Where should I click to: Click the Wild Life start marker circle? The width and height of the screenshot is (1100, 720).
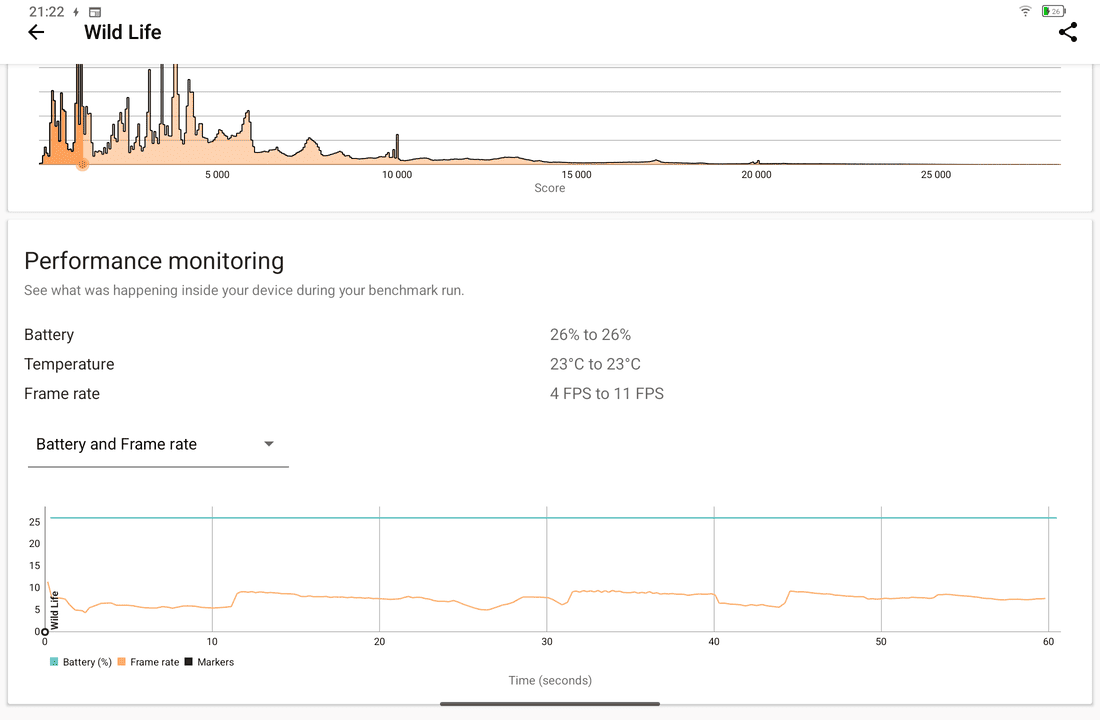click(45, 632)
